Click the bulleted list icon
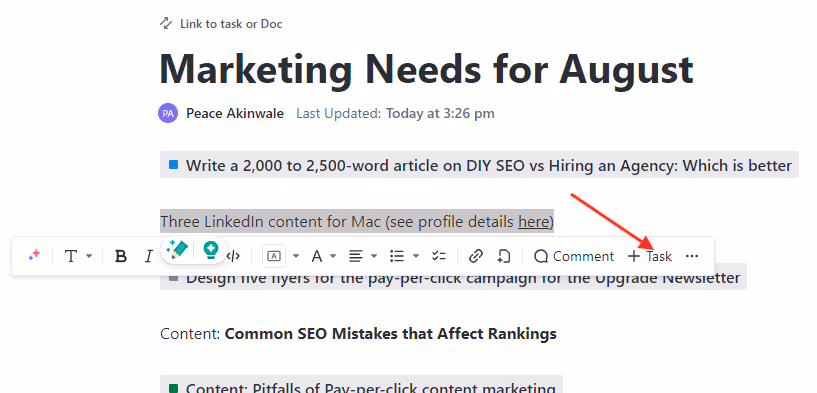This screenshot has width=817, height=393. tap(397, 256)
